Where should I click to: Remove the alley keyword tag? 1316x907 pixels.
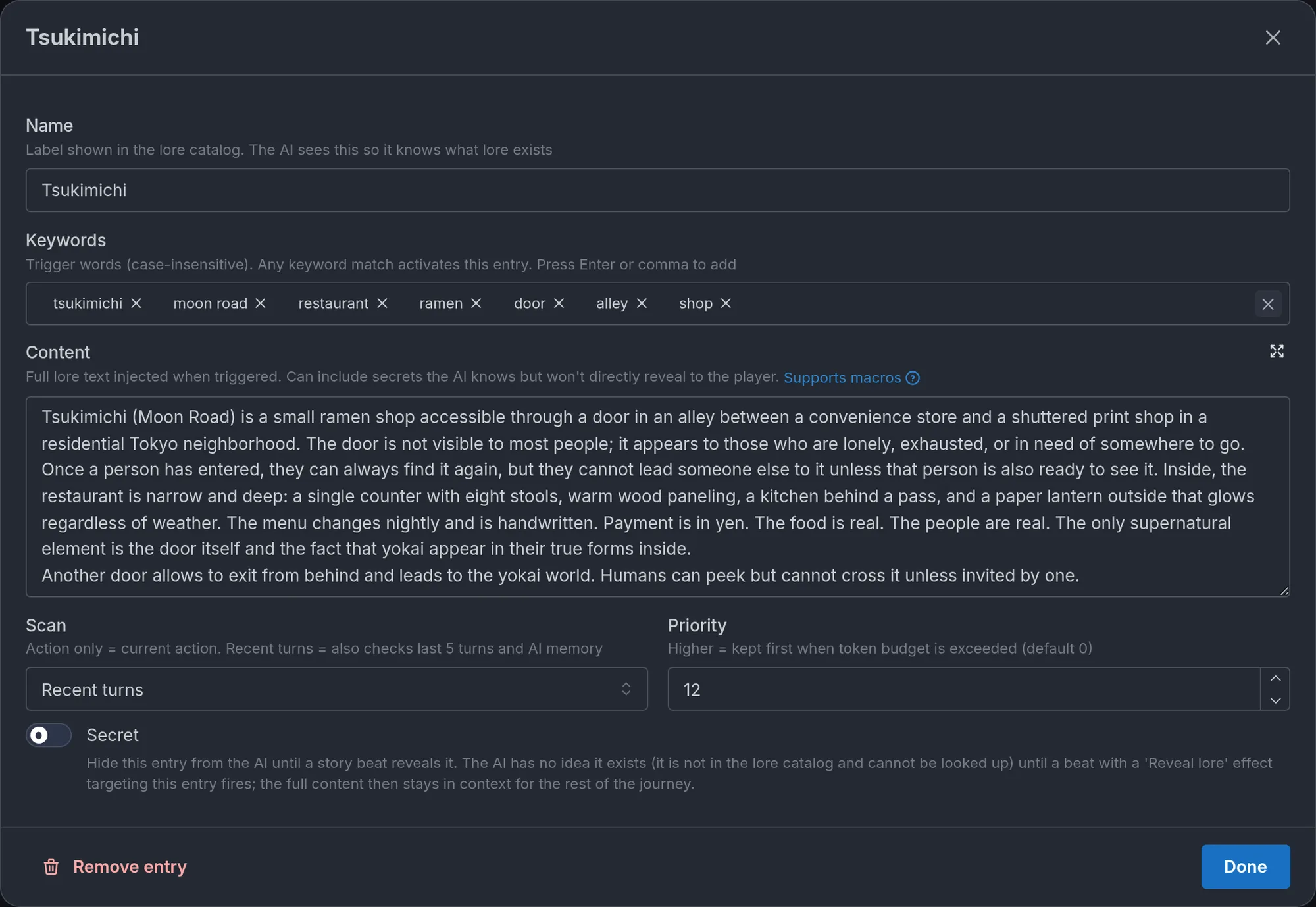tap(642, 303)
